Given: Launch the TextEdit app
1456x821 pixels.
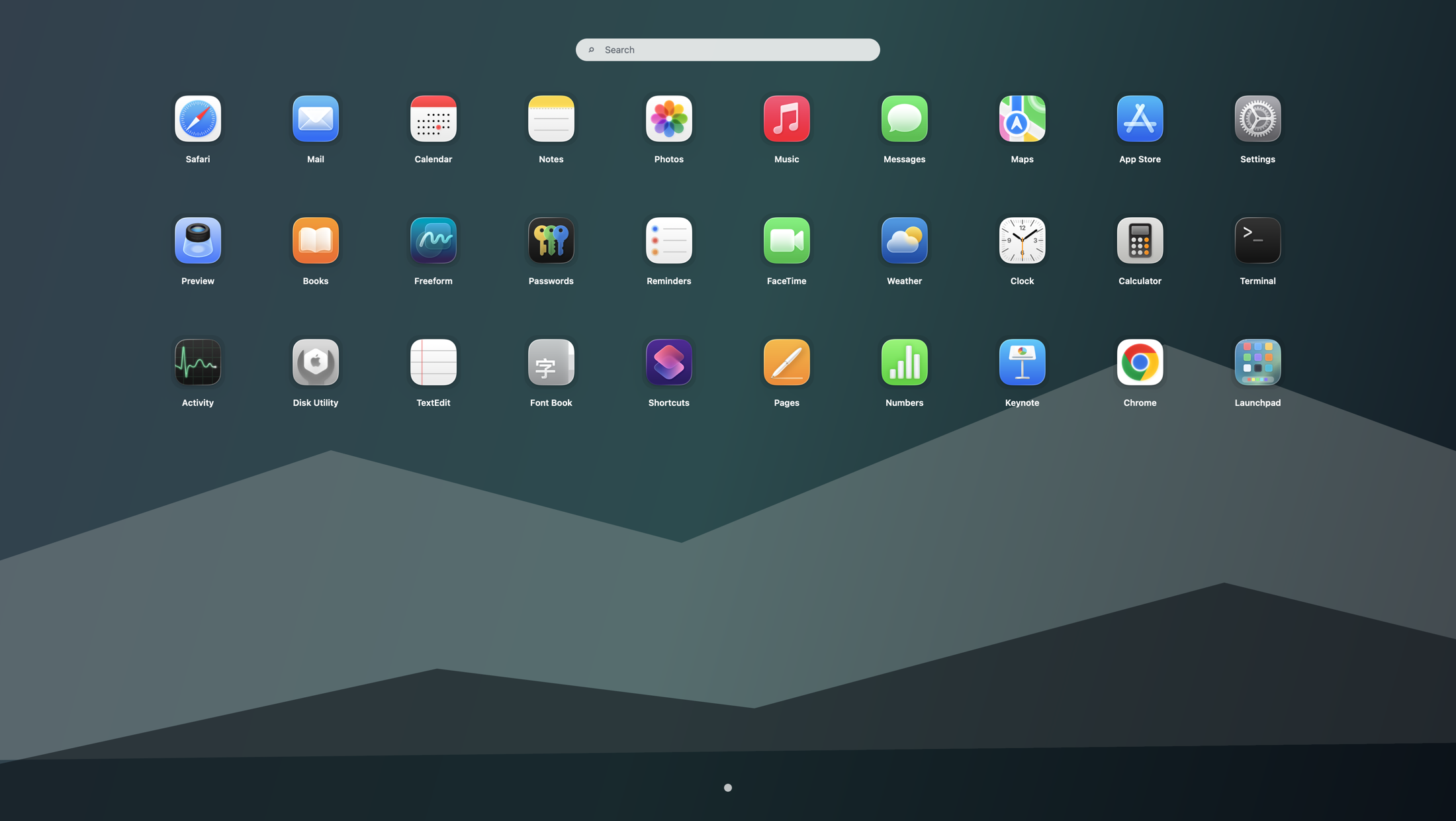Looking at the screenshot, I should (433, 362).
